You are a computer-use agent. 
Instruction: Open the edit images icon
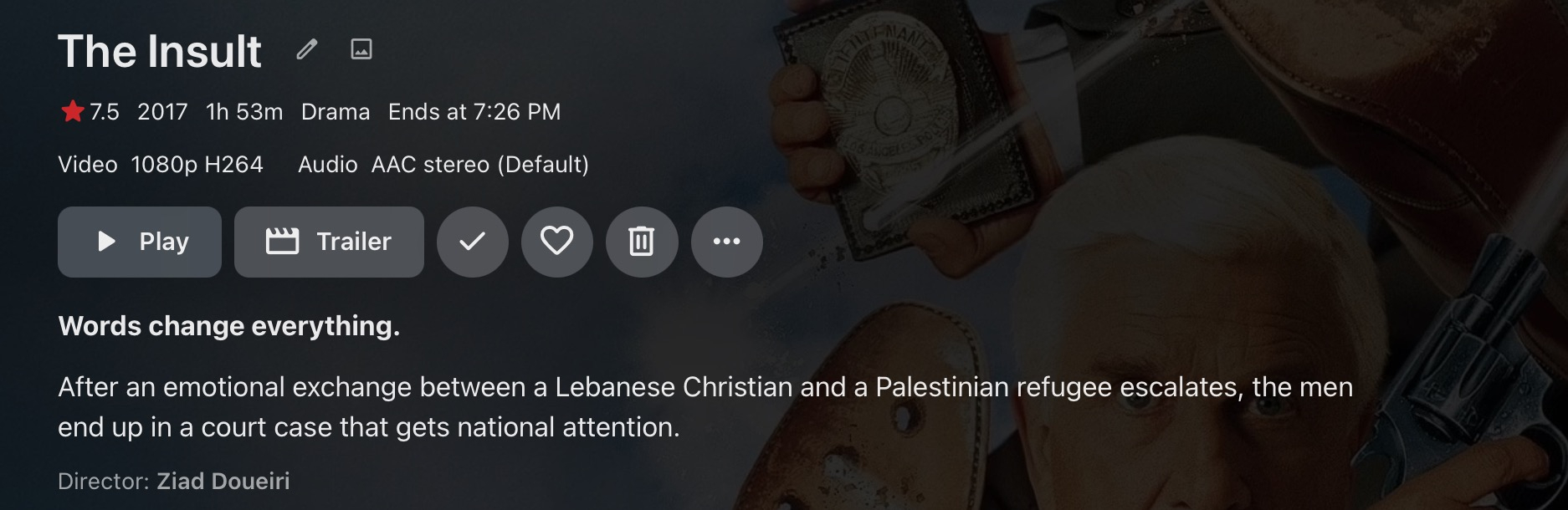[x=361, y=50]
